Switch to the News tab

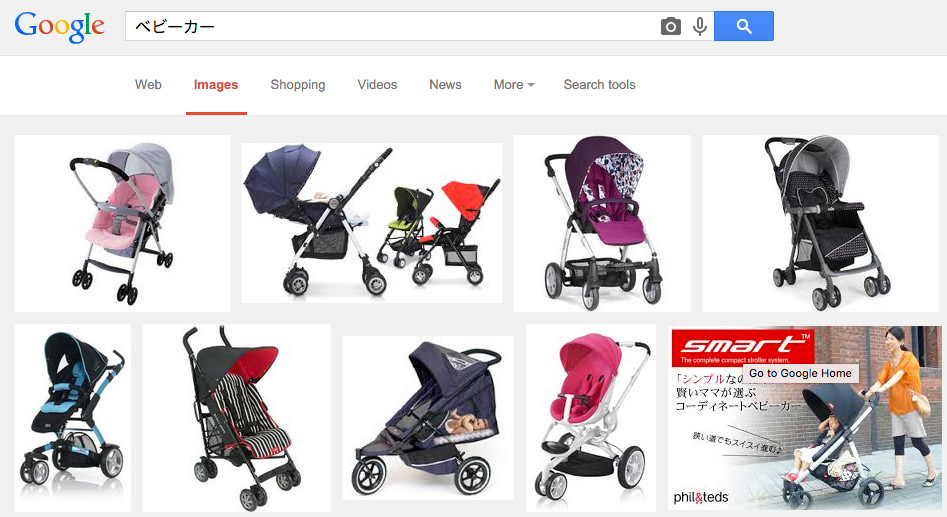(x=445, y=85)
